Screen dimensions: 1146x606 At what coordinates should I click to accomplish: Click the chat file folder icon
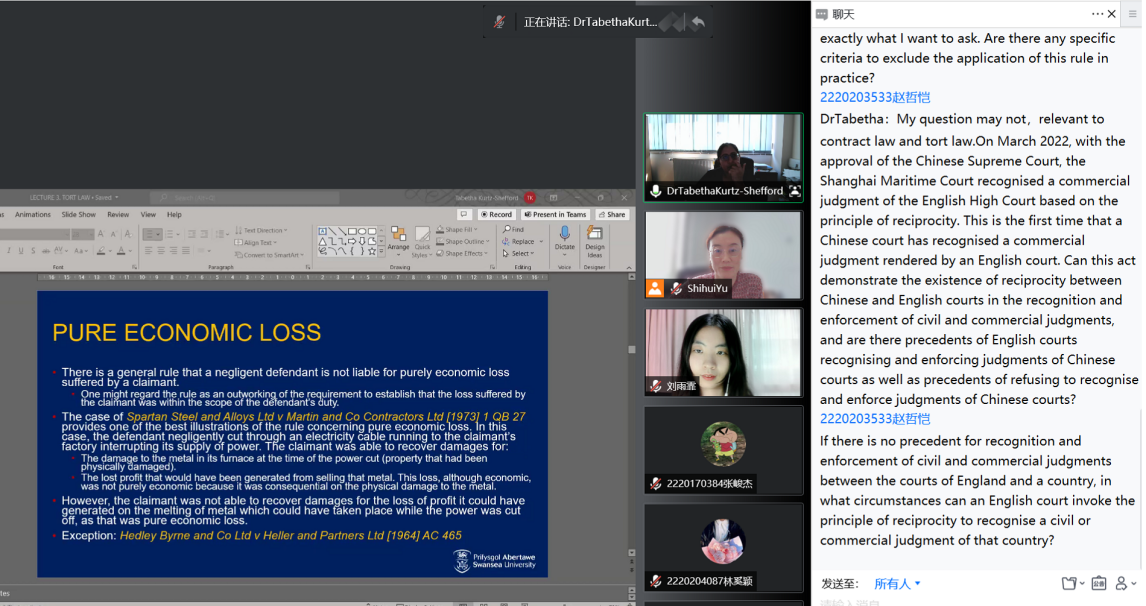point(1071,583)
